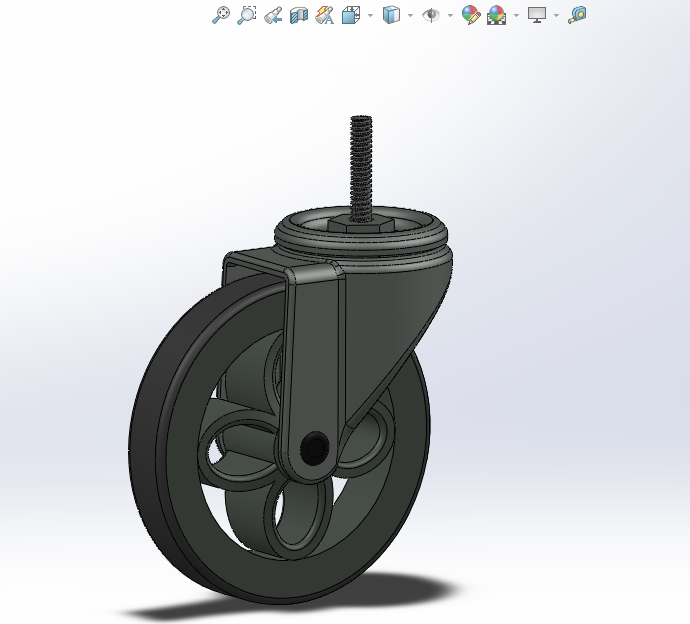Viewport: 690px width, 624px height.
Task: Open the Display Style dropdown arrow
Action: pyautogui.click(x=411, y=15)
